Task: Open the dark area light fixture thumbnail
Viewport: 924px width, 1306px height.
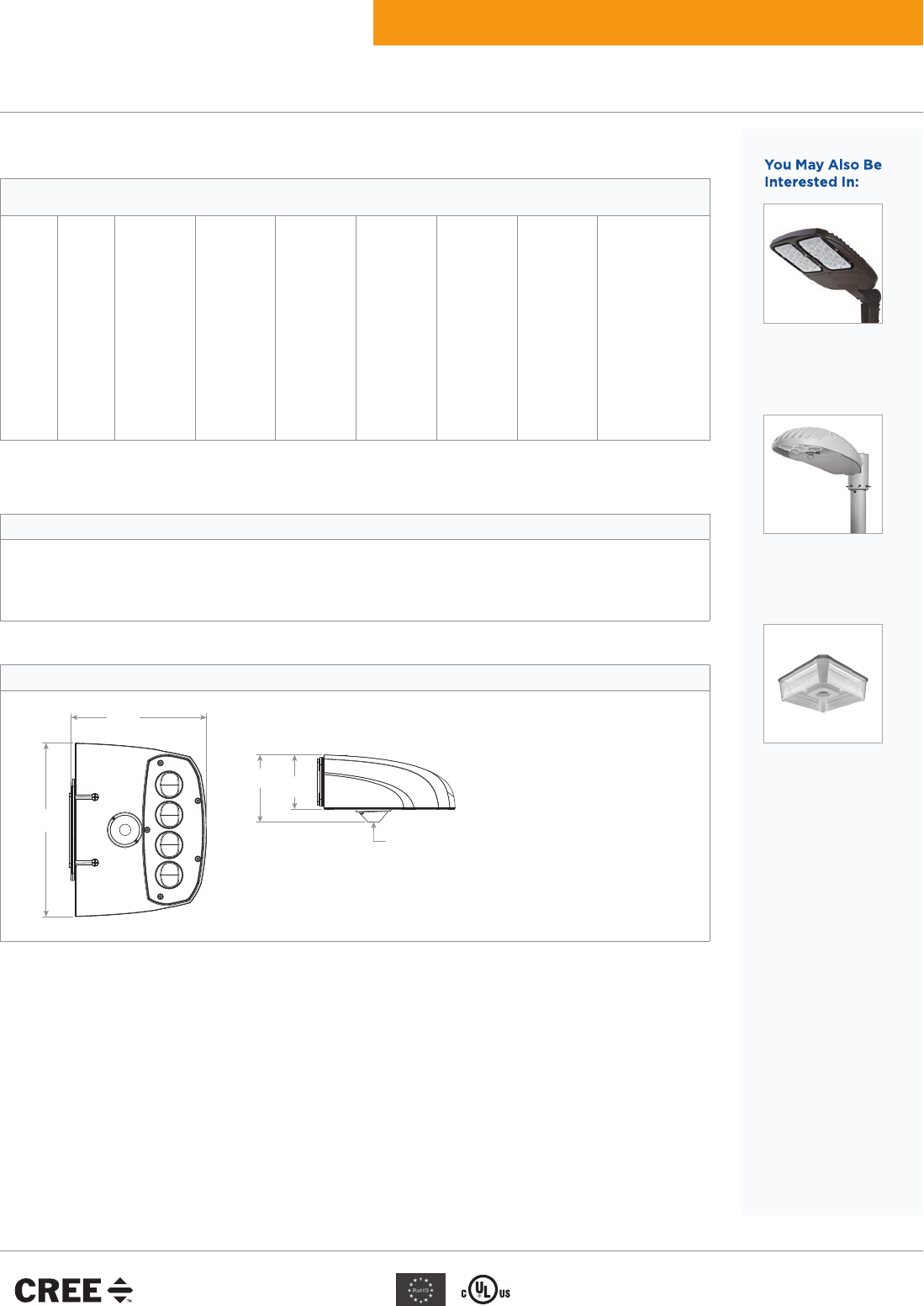Action: pyautogui.click(x=822, y=263)
